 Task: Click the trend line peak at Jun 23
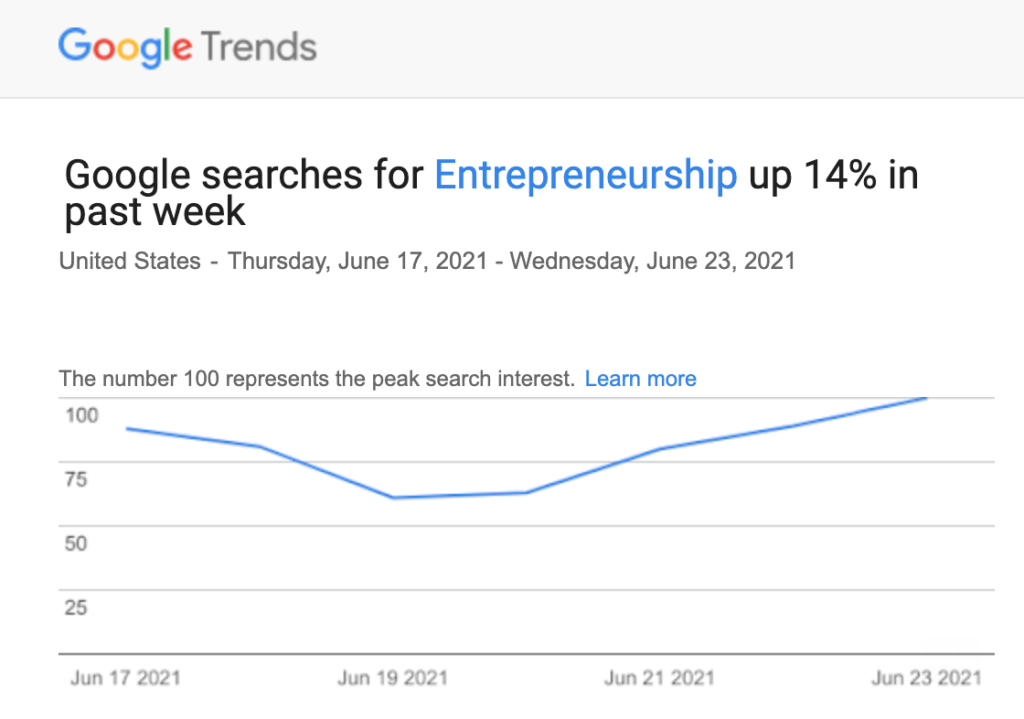[926, 398]
